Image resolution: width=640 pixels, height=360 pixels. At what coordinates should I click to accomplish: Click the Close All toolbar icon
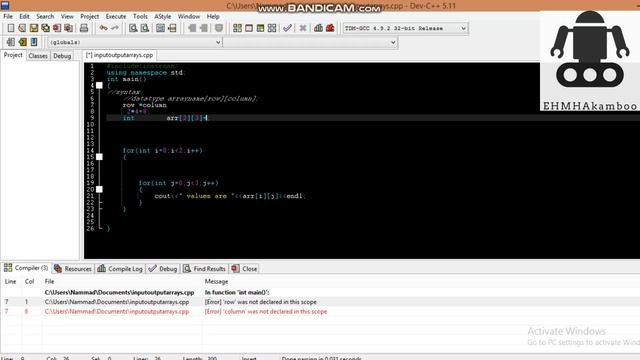tap(69, 28)
